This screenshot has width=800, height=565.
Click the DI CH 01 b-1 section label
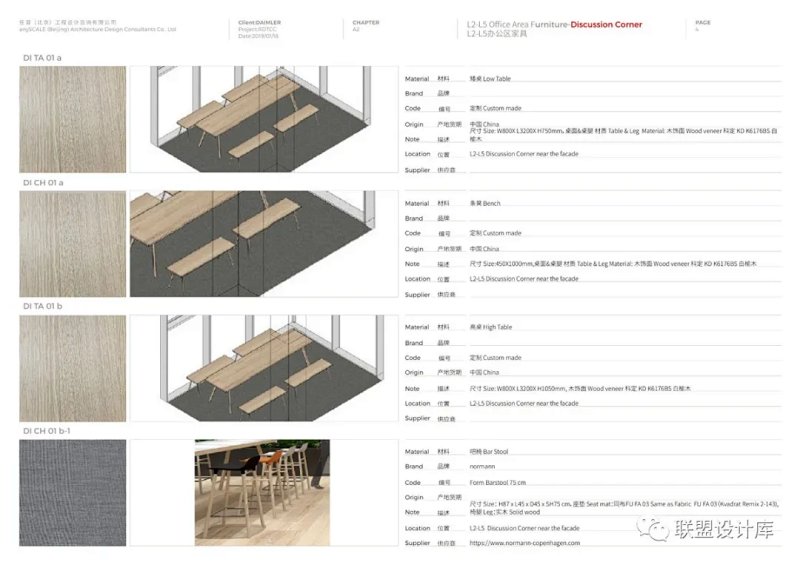tap(46, 431)
